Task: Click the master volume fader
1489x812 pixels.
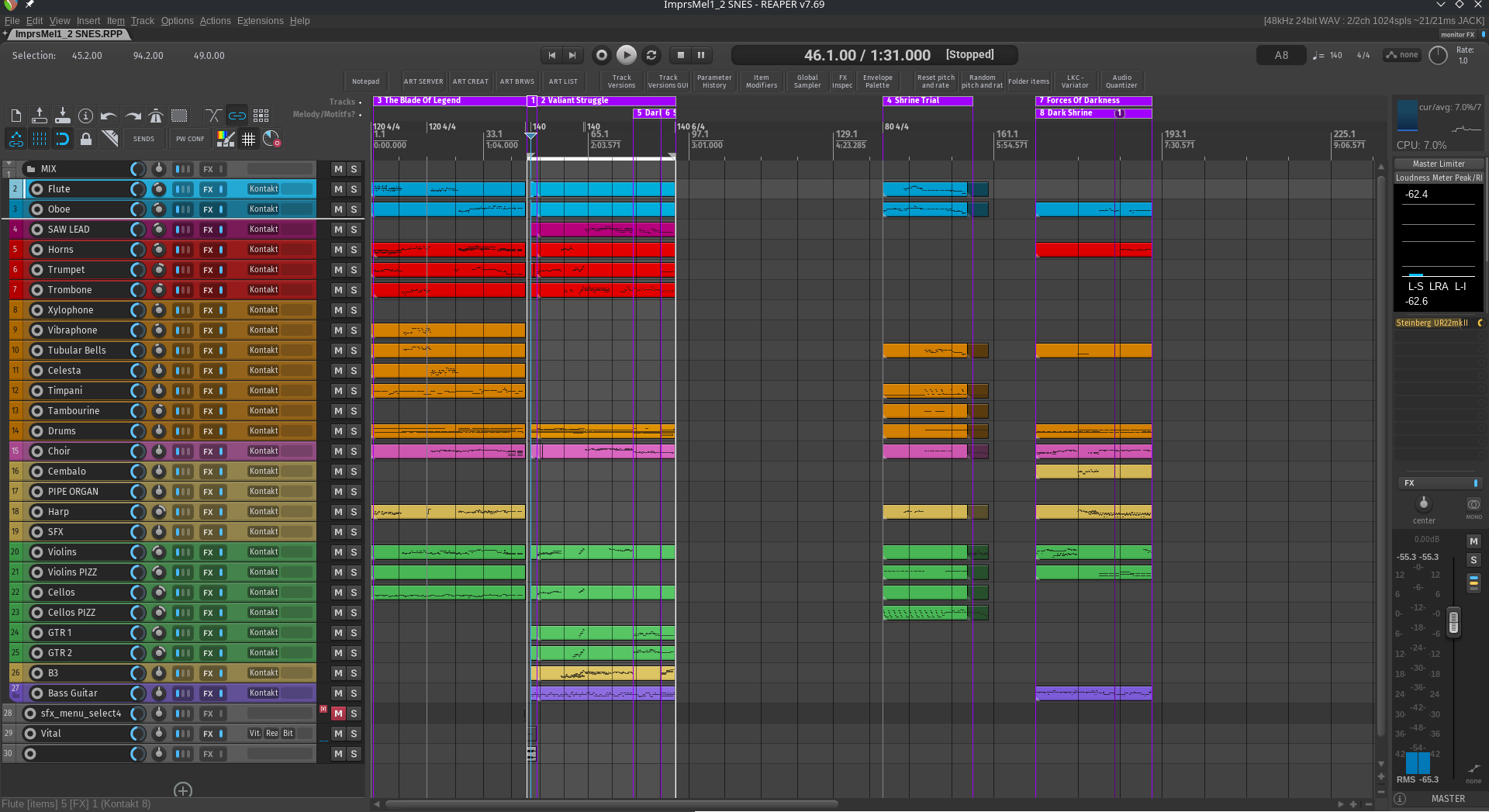Action: [x=1453, y=623]
